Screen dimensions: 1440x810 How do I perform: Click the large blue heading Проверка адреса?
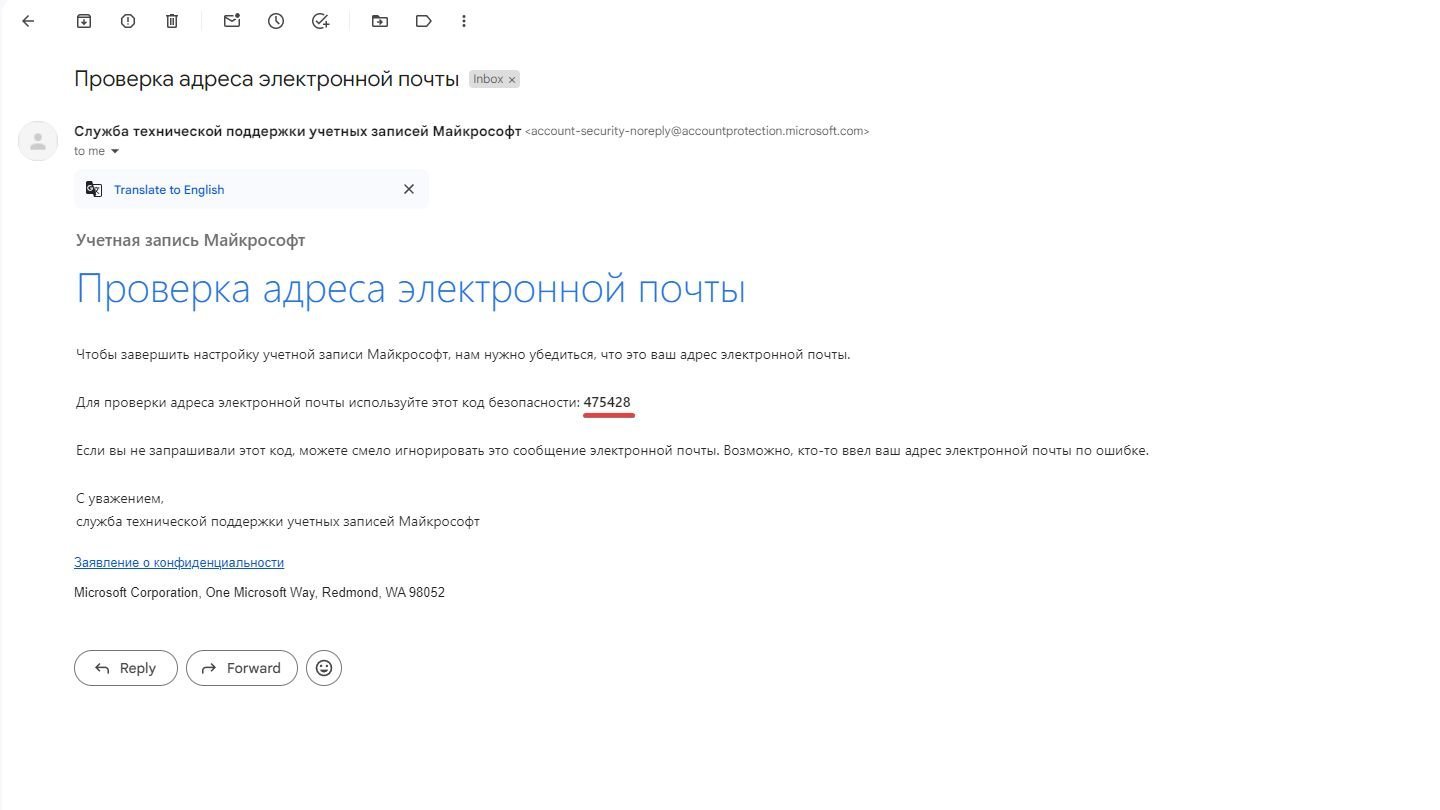click(411, 290)
